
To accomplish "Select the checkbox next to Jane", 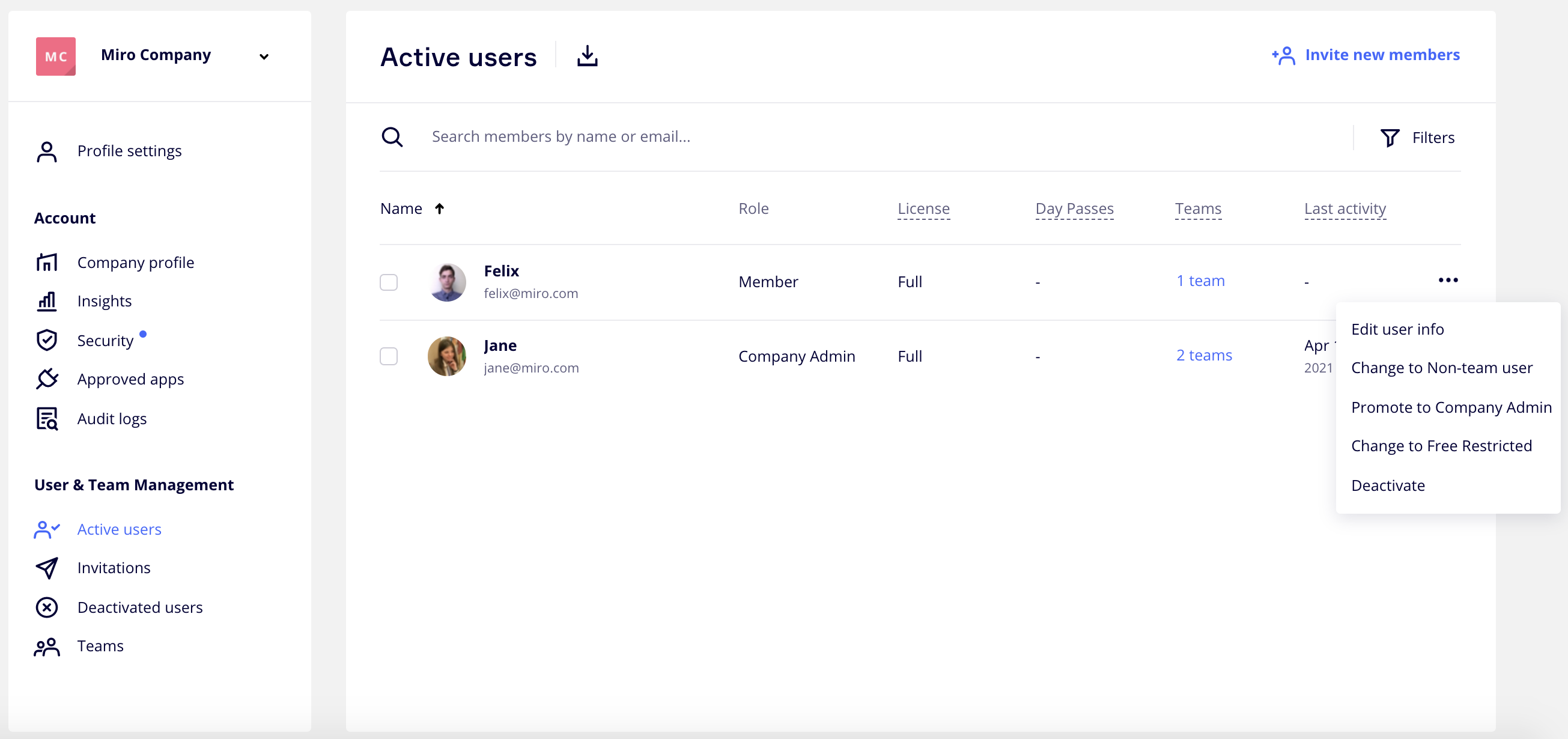I will [x=389, y=356].
